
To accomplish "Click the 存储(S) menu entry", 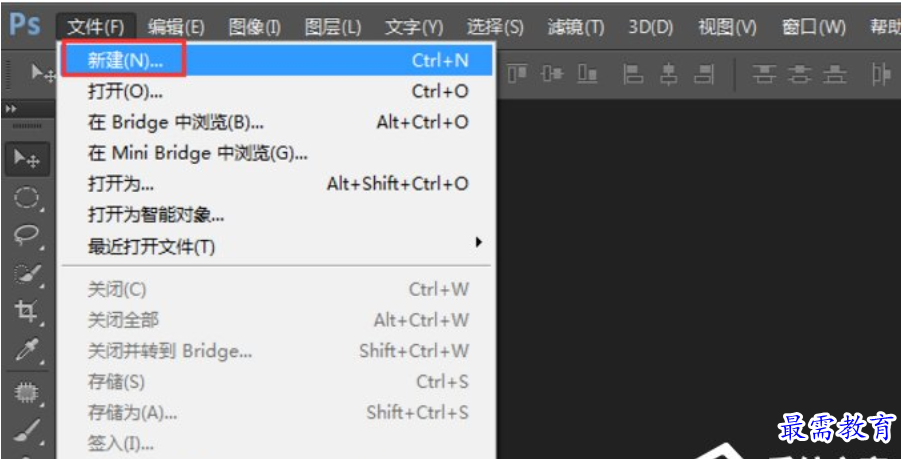I will (x=277, y=382).
